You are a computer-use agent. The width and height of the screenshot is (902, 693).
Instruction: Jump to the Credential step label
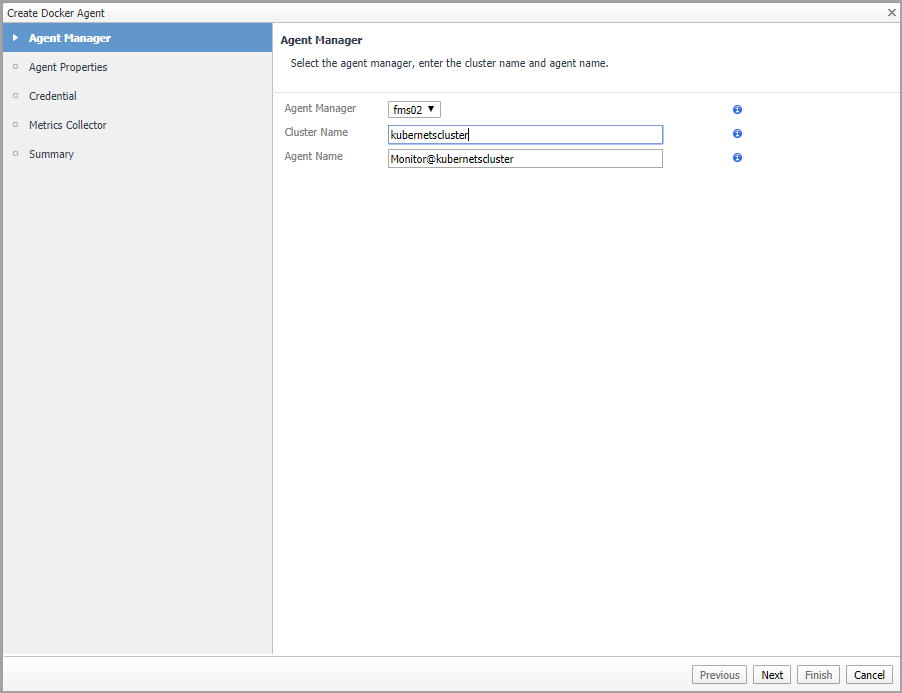click(53, 96)
